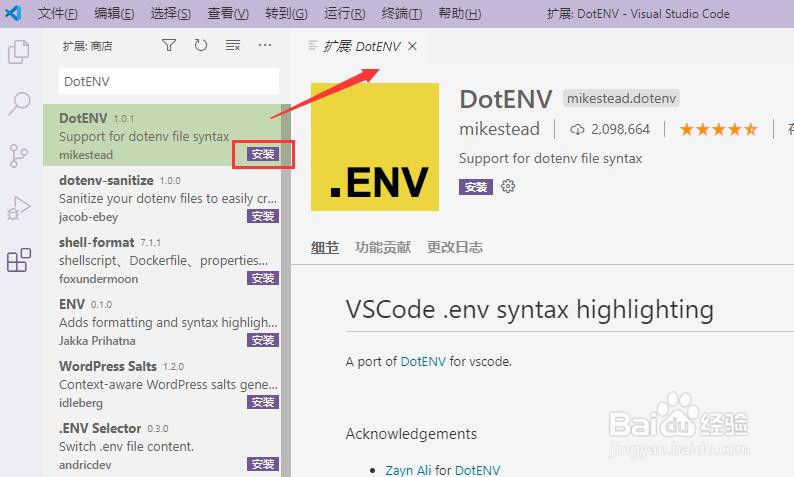Image resolution: width=794 pixels, height=477 pixels.
Task: Open the DotENV link in Acknowledgements
Action: tap(478, 470)
